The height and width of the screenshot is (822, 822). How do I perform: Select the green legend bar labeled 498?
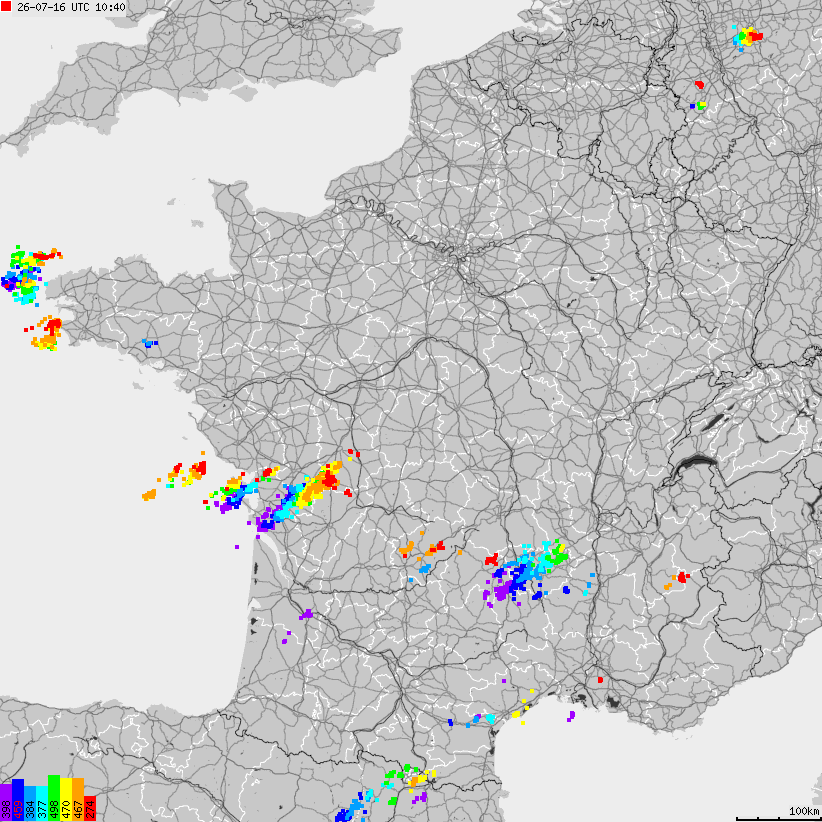54,798
